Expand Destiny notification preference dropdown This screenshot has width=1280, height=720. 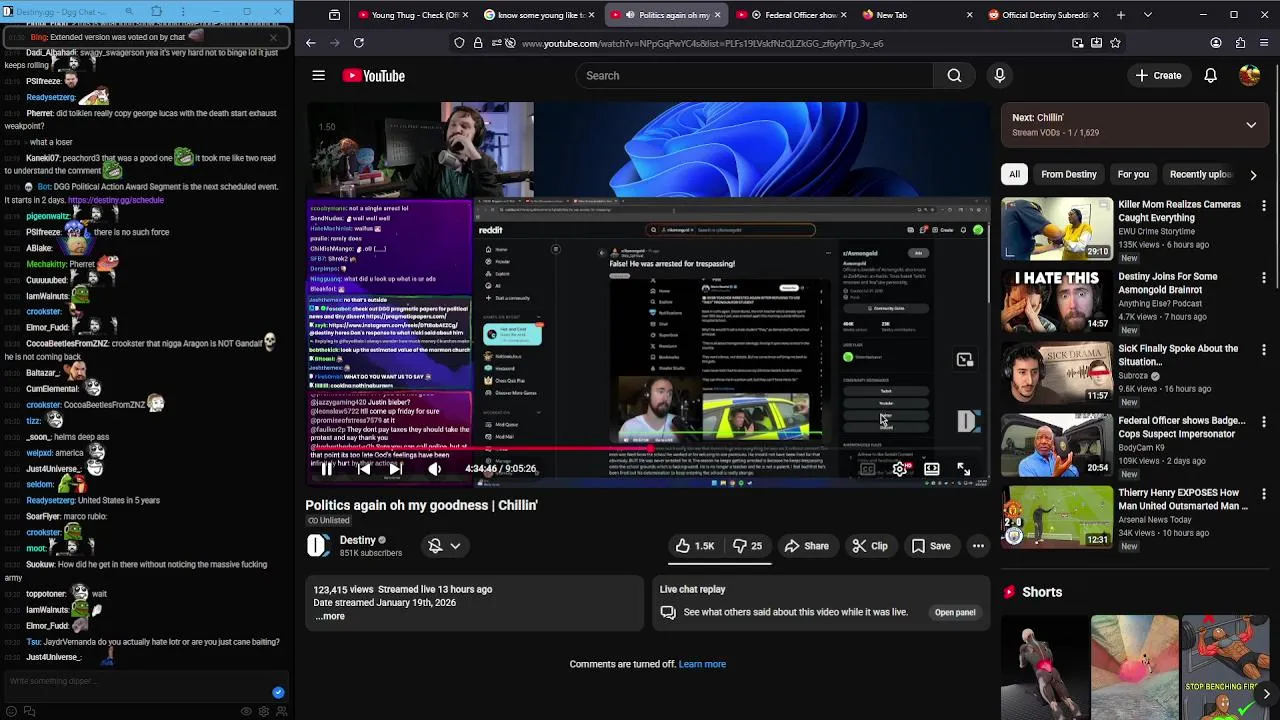click(x=444, y=546)
